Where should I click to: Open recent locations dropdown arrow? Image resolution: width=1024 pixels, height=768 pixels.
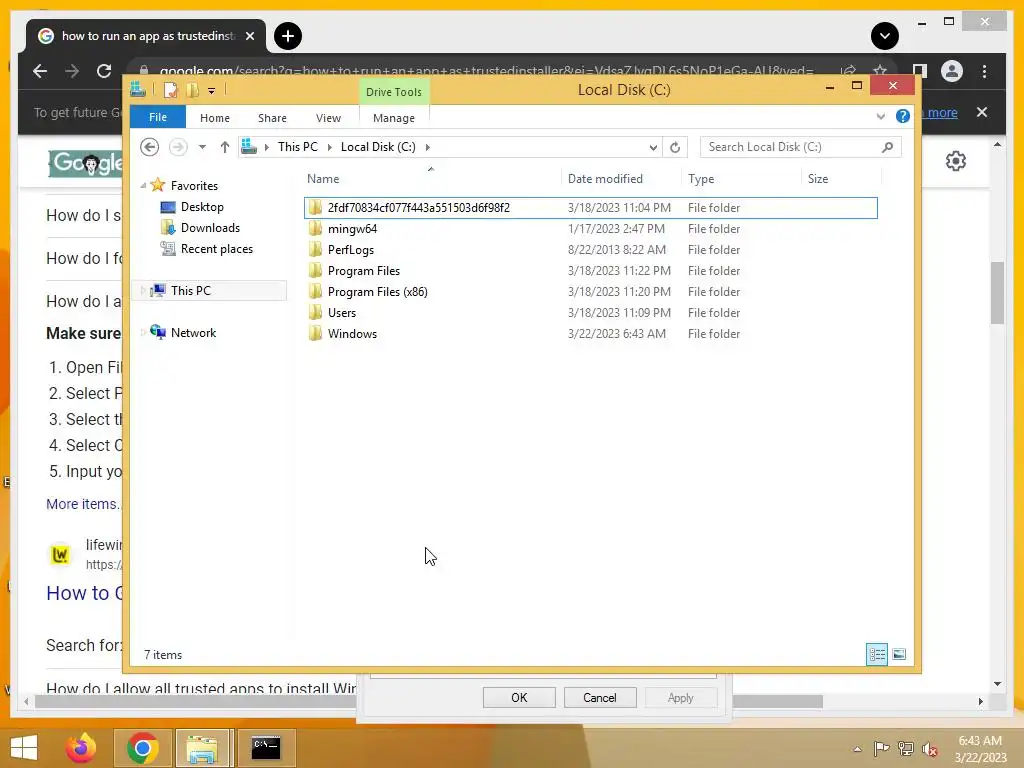[x=202, y=147]
